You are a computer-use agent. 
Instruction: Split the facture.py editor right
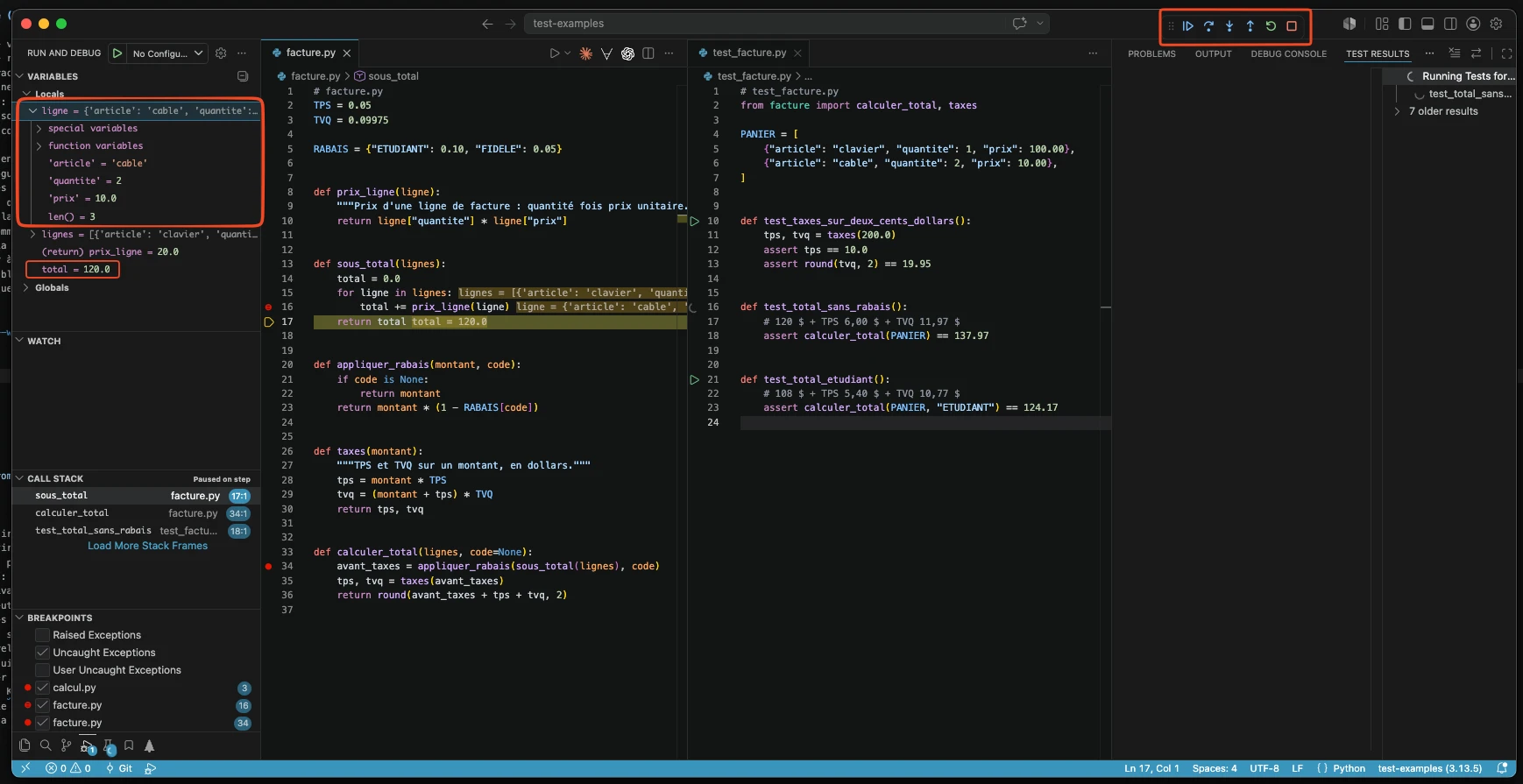point(648,53)
